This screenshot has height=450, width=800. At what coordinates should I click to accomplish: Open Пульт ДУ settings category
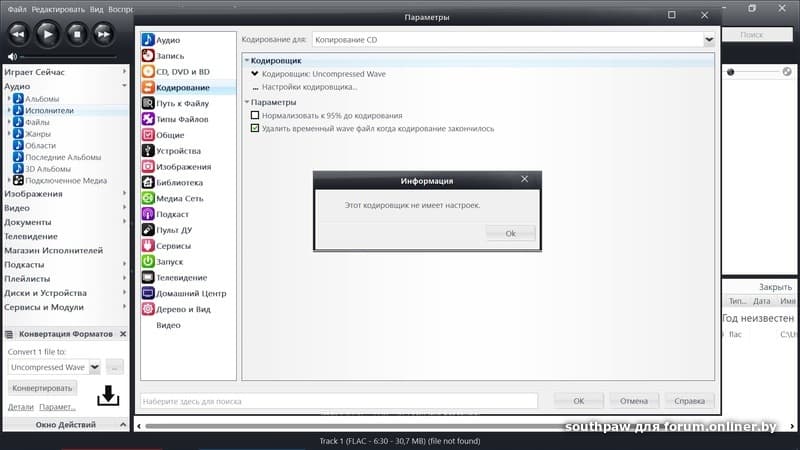point(188,230)
